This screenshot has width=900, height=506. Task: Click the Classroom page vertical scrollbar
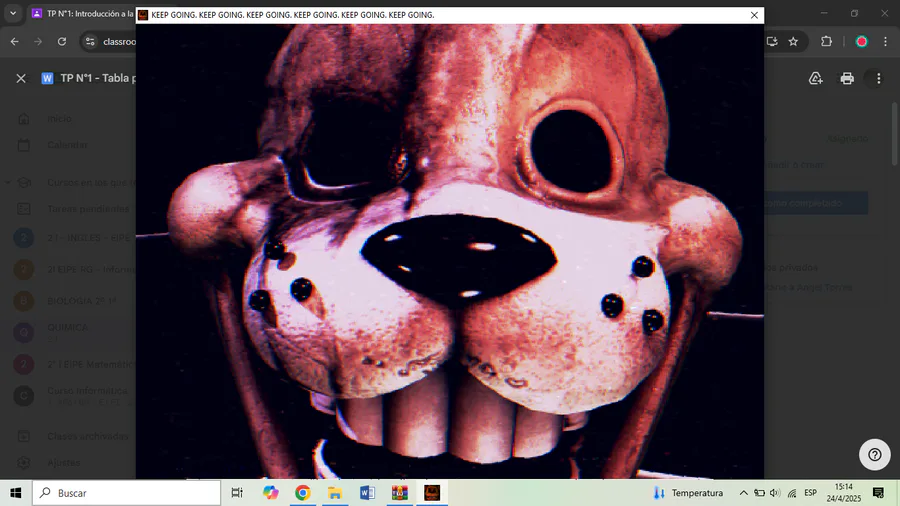895,133
